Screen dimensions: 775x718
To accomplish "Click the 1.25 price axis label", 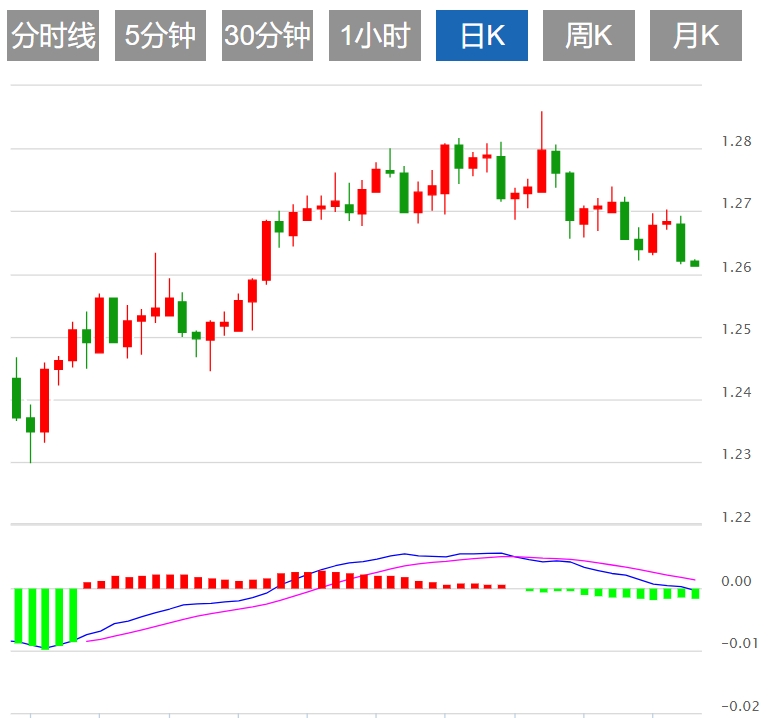I will point(736,330).
